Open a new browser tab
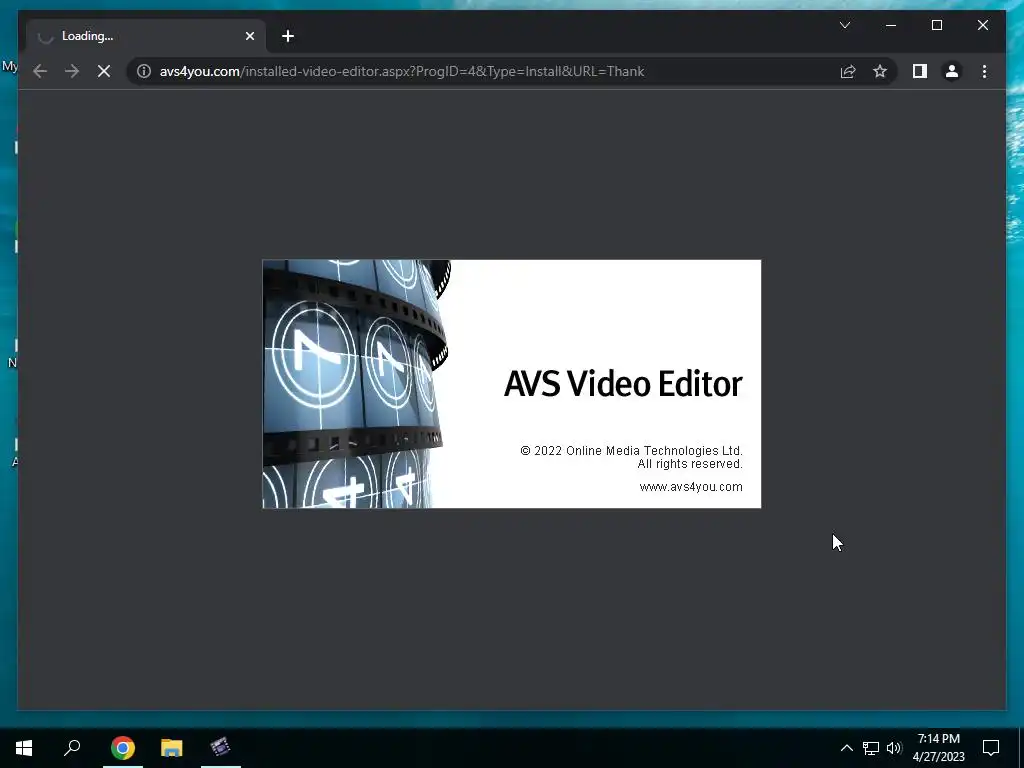 [288, 36]
